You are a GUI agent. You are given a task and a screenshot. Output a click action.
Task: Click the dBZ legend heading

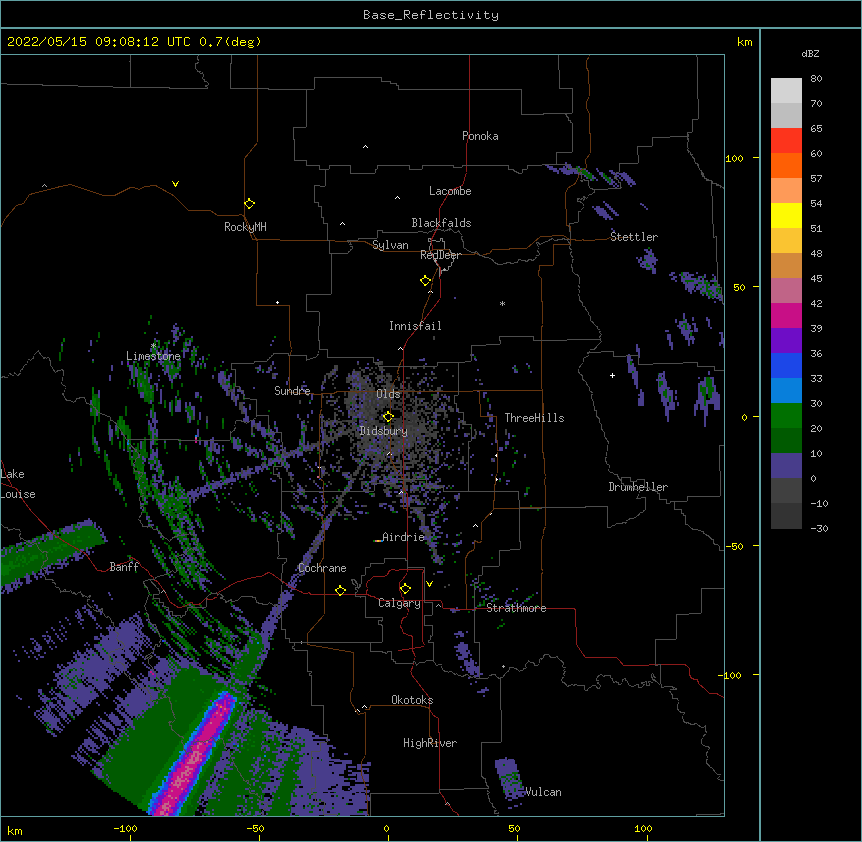[x=810, y=54]
